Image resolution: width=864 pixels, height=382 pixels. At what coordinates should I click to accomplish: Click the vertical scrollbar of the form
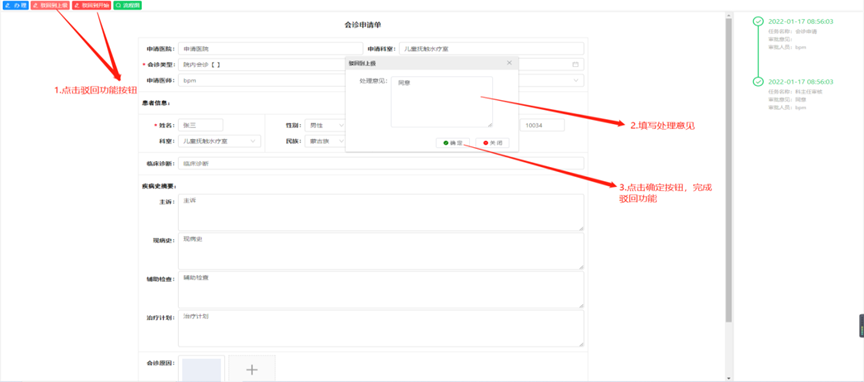[x=729, y=171]
